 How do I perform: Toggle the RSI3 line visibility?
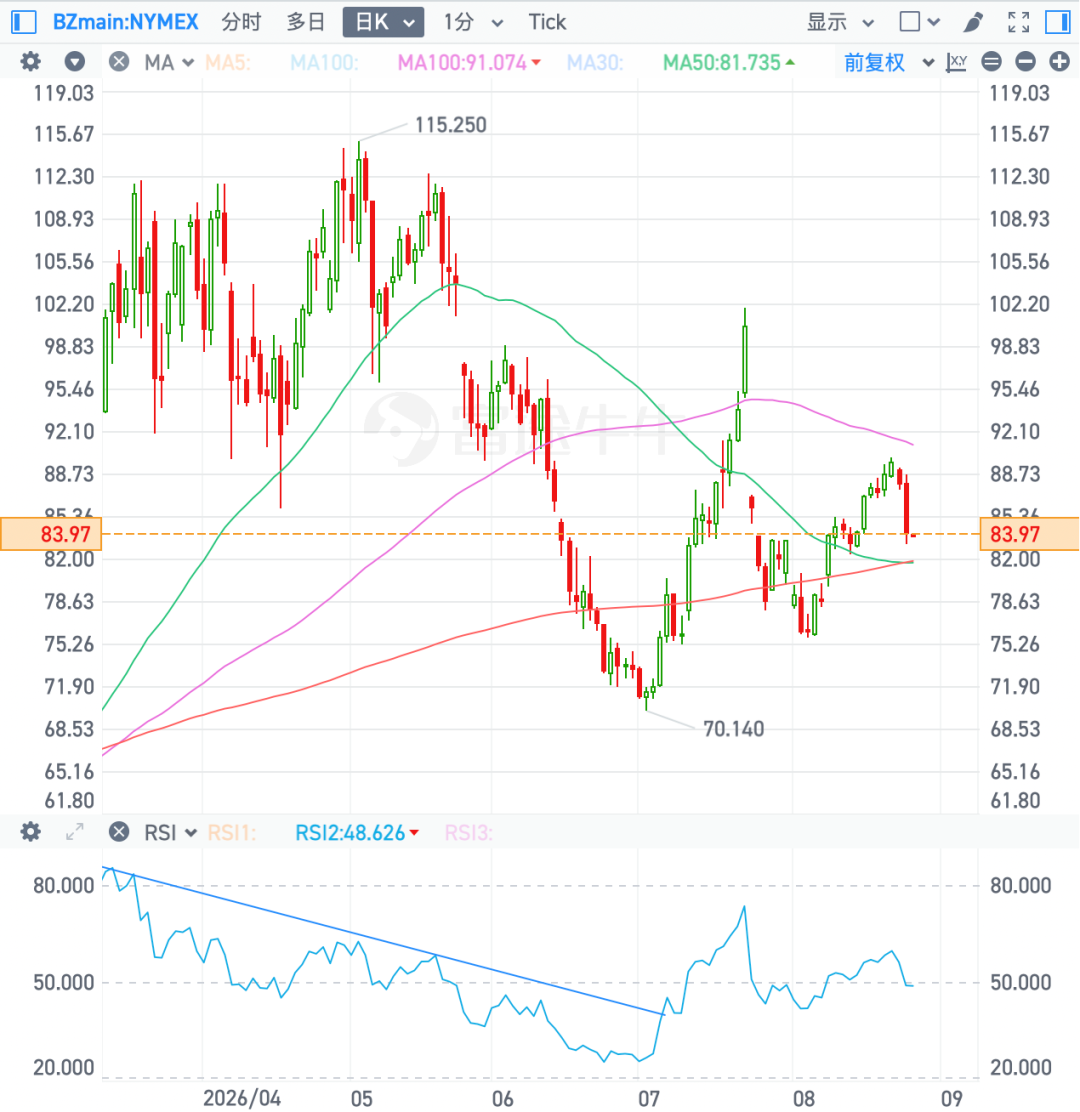coord(468,832)
